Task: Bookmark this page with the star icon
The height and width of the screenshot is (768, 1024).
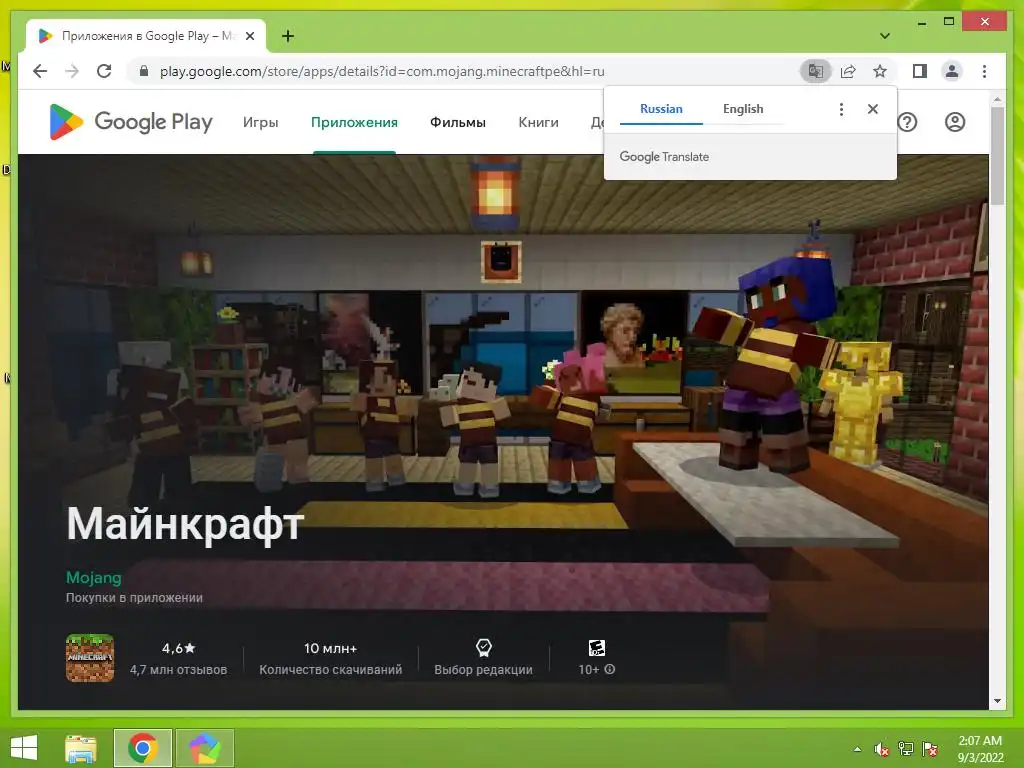Action: (x=880, y=71)
